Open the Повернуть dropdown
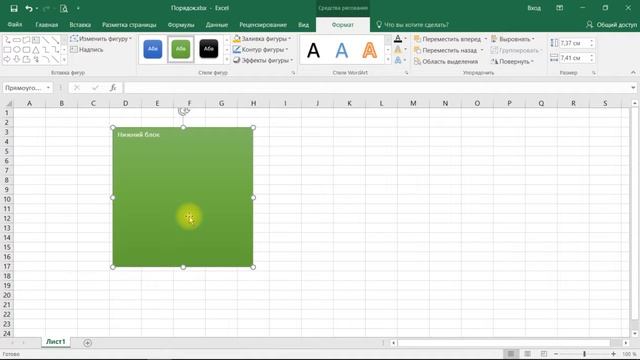 click(x=512, y=61)
